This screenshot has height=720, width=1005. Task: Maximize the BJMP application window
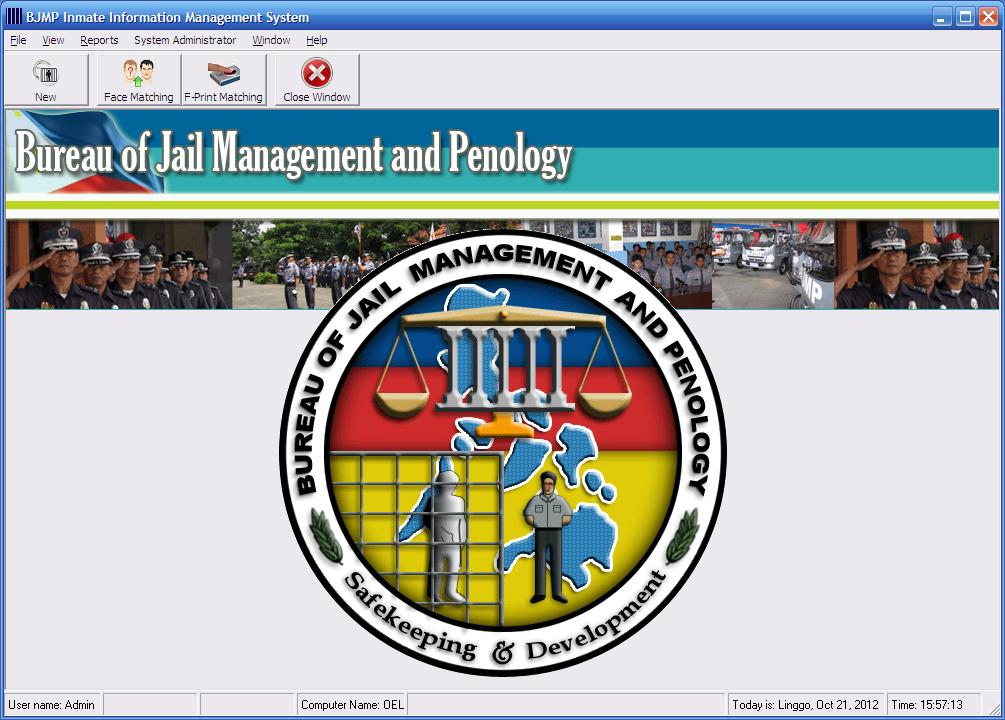[965, 17]
